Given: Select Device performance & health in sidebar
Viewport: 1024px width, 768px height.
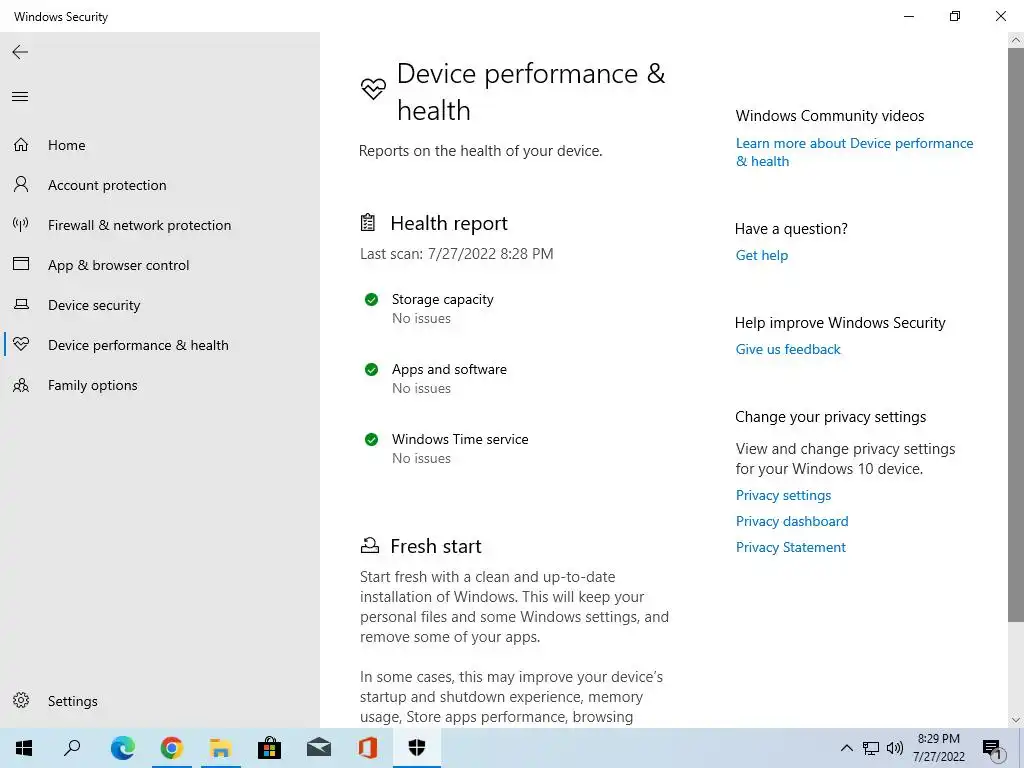Looking at the screenshot, I should 138,345.
